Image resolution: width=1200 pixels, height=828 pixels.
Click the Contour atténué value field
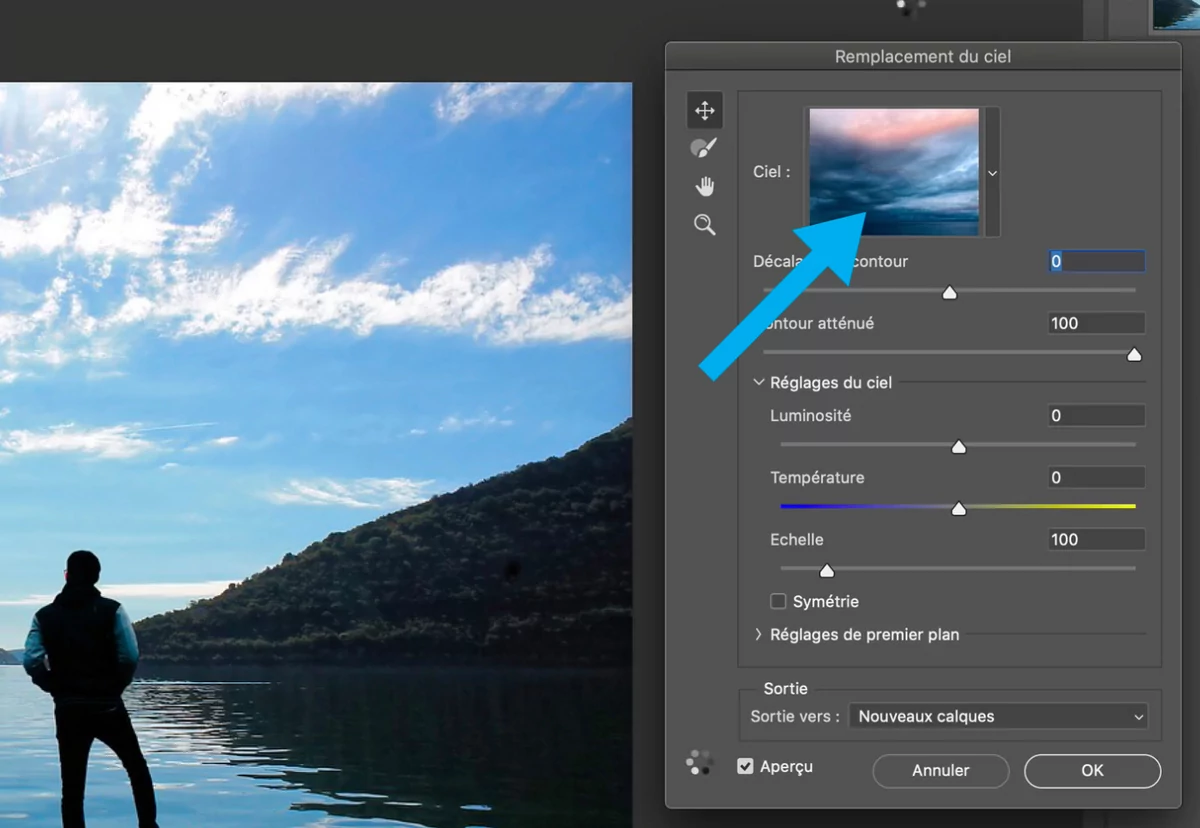tap(1096, 323)
